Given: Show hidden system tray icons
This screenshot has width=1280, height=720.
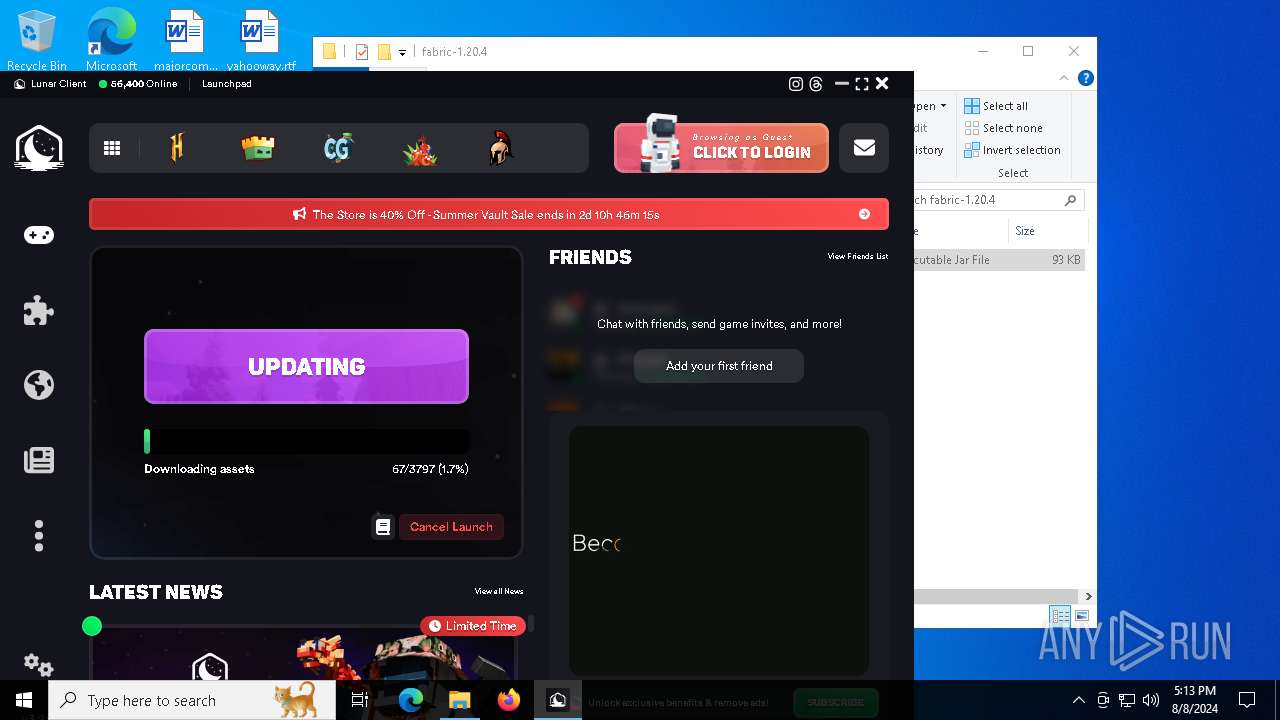Looking at the screenshot, I should click(1078, 700).
